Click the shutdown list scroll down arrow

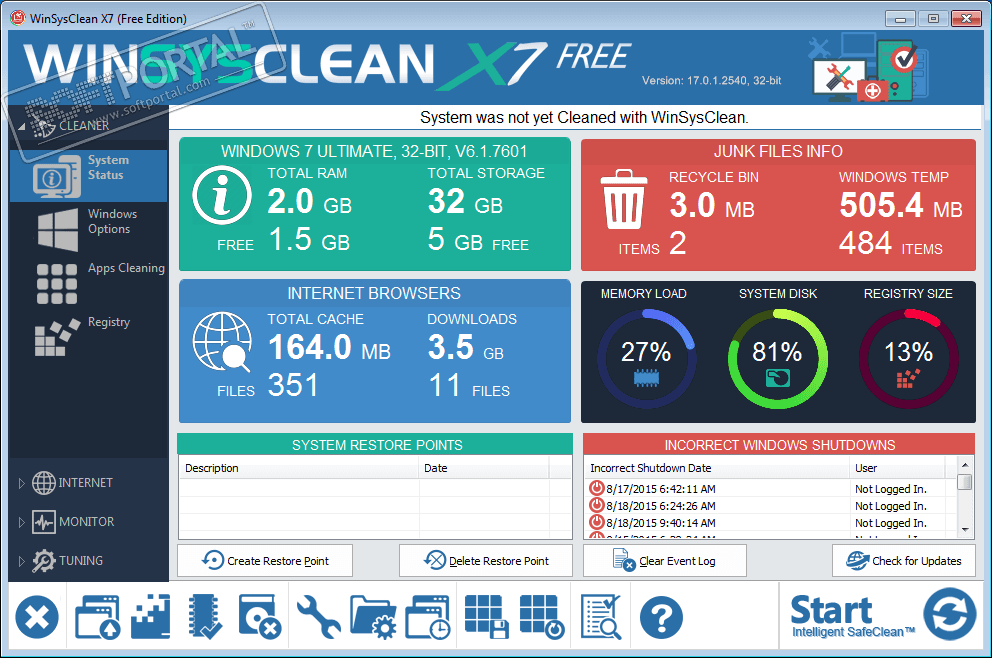965,530
